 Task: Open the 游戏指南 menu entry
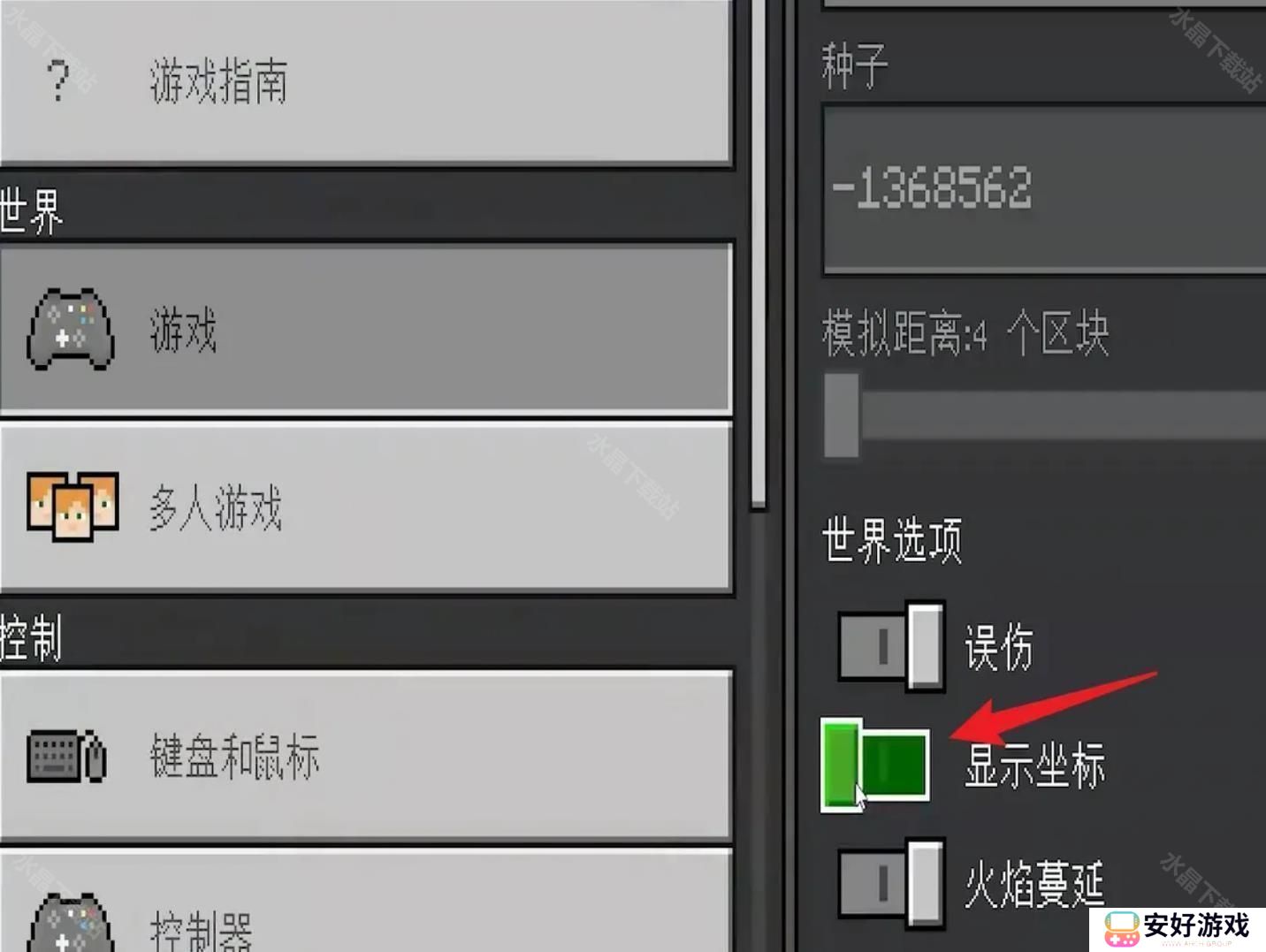point(366,82)
